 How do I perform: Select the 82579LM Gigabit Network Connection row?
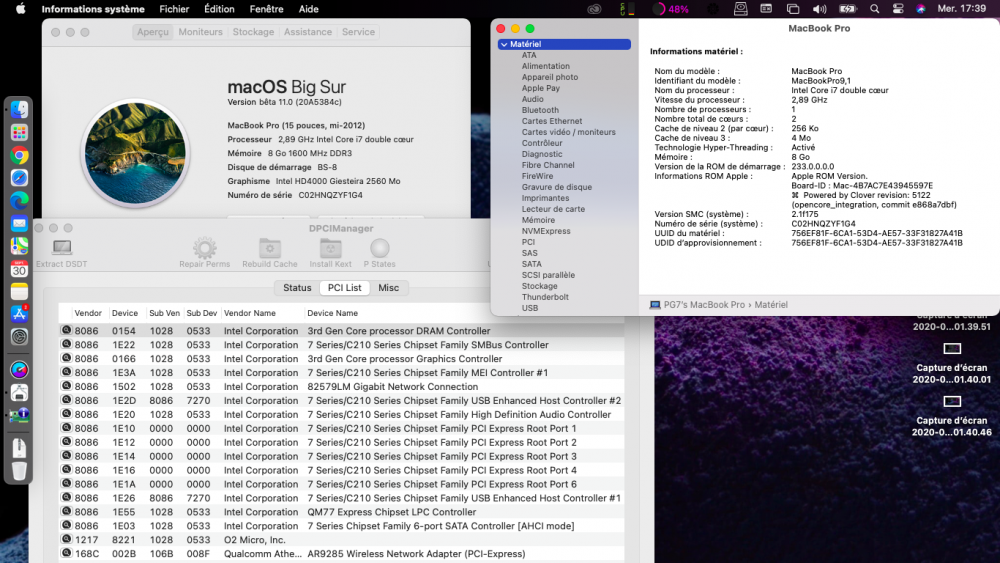coord(341,386)
